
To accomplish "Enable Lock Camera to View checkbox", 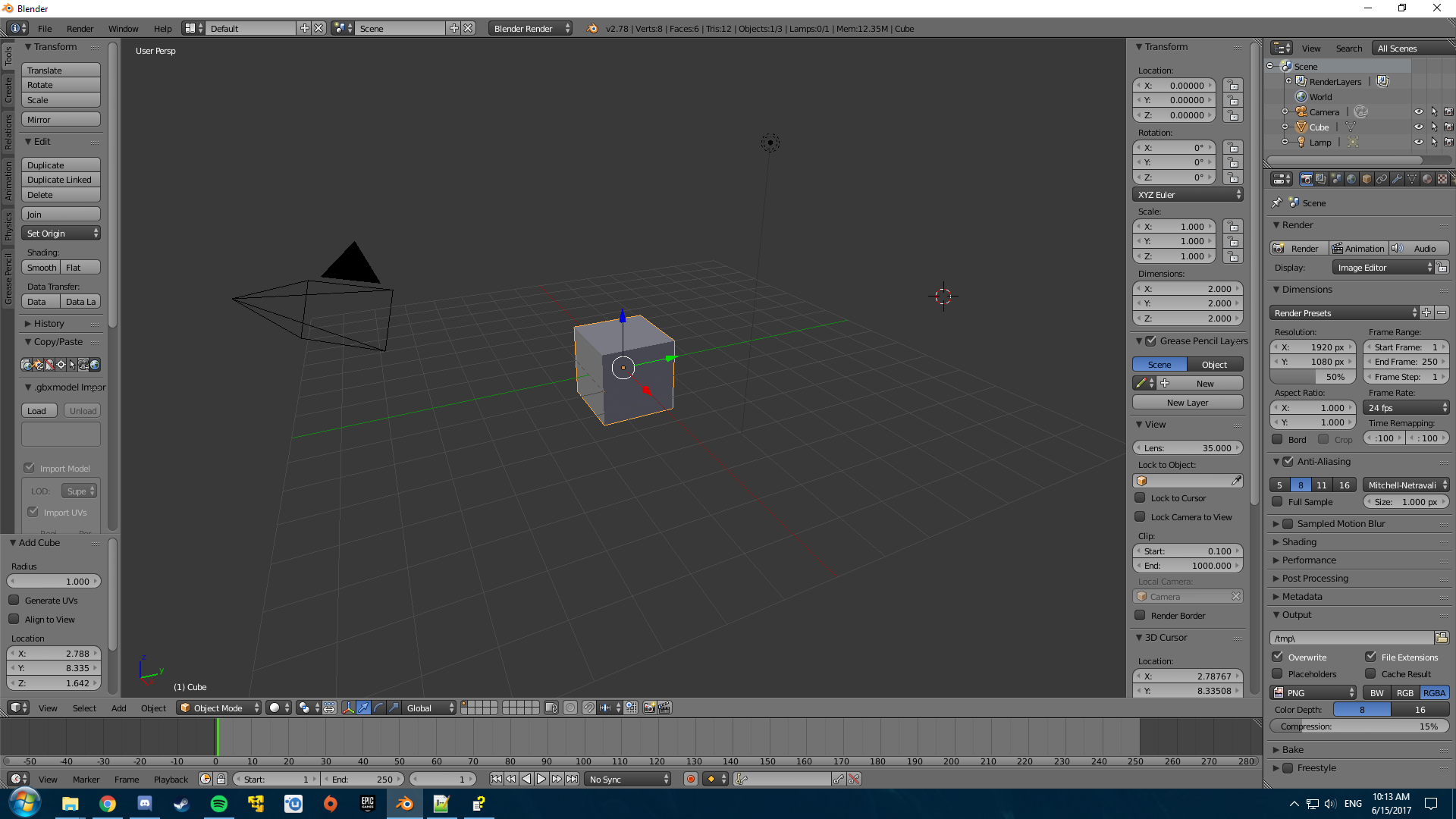I will coord(1140,517).
